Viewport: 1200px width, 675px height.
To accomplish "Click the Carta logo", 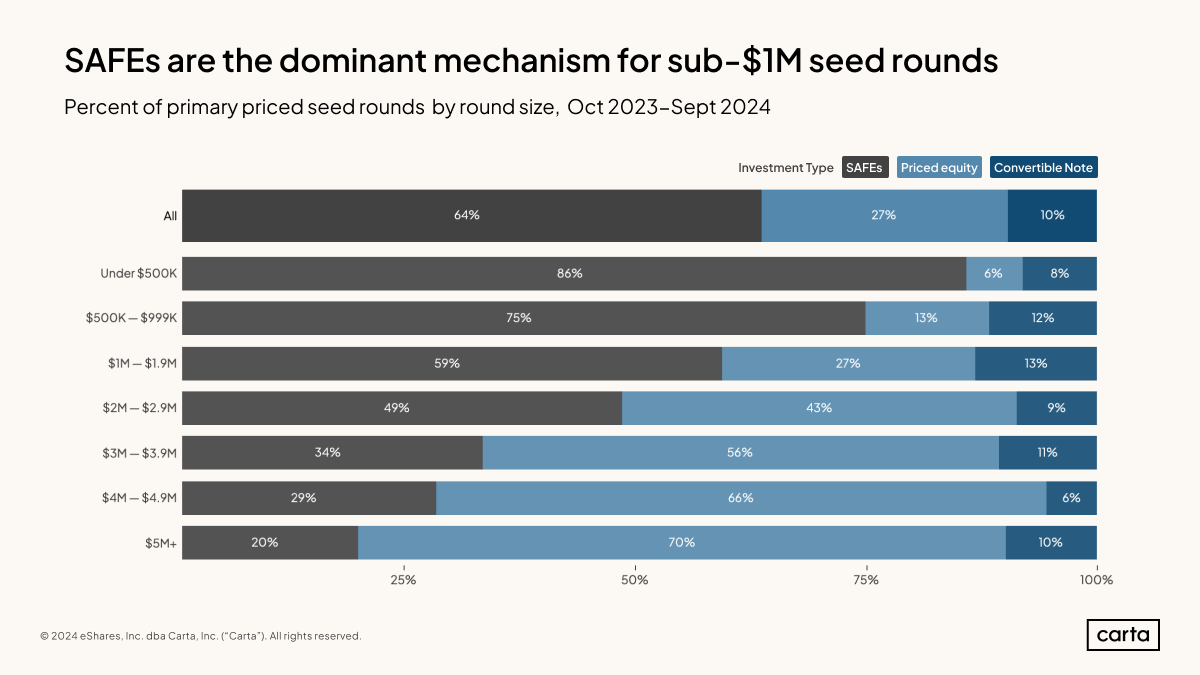I will tap(1122, 635).
